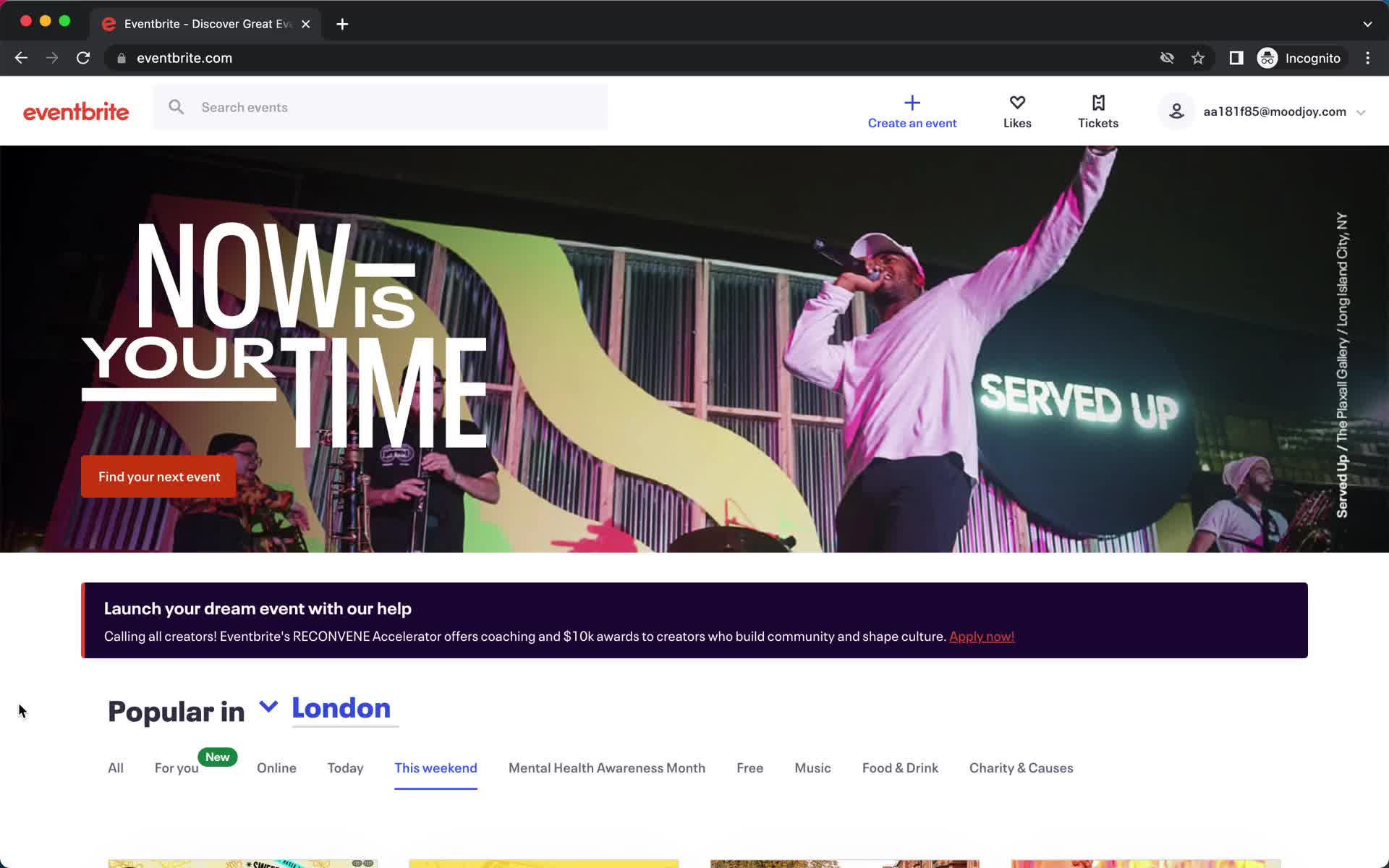The height and width of the screenshot is (868, 1389).
Task: Click the Popular in heading text
Action: tap(177, 712)
